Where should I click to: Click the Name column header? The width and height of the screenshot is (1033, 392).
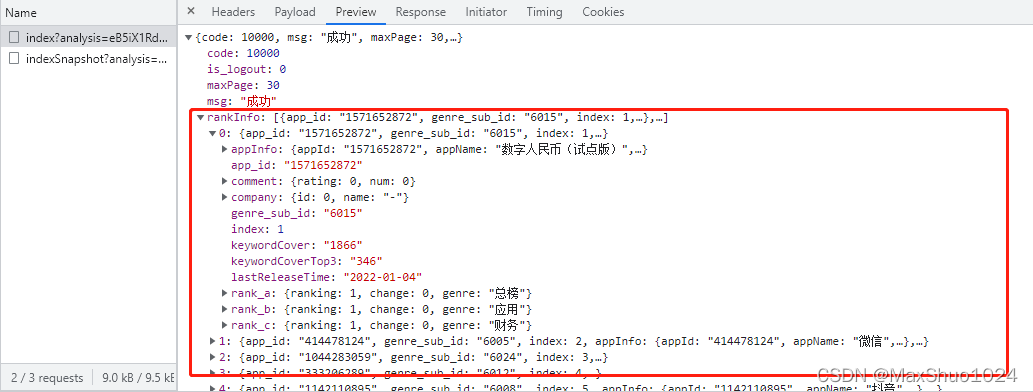[x=88, y=13]
